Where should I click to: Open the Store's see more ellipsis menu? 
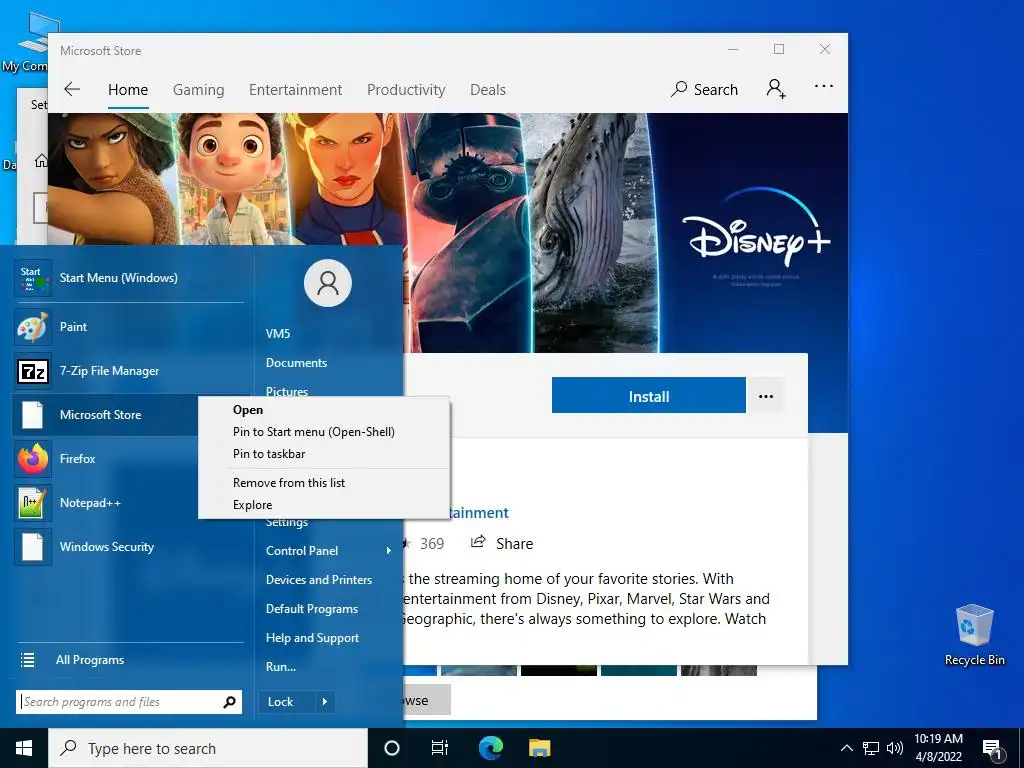[824, 86]
